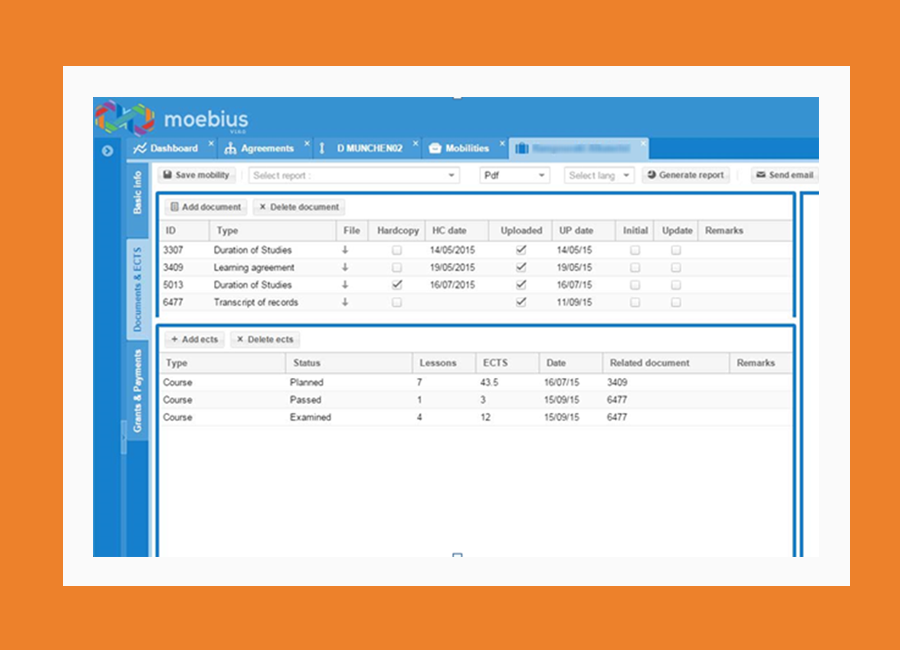This screenshot has width=900, height=650.
Task: Toggle Hardcopy checkbox for document 3409
Action: click(397, 268)
